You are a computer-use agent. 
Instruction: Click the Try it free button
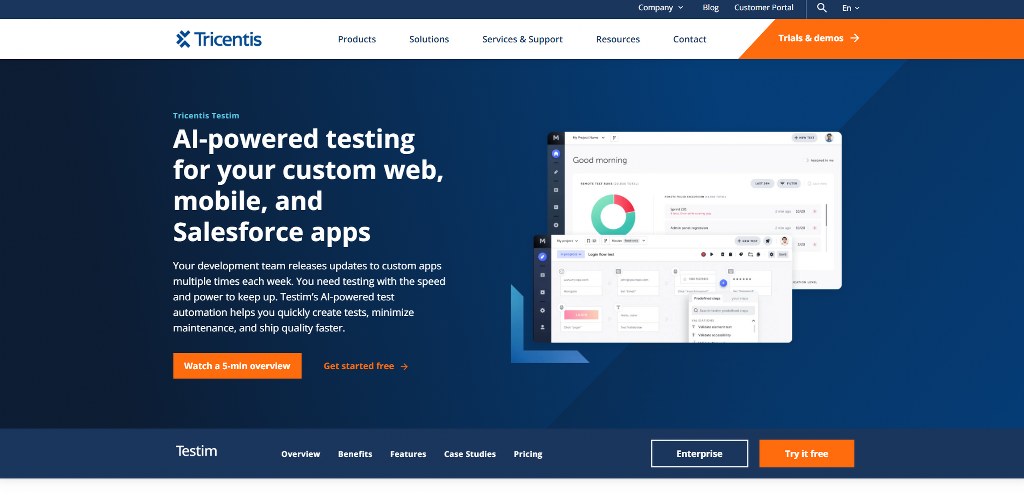(x=807, y=454)
